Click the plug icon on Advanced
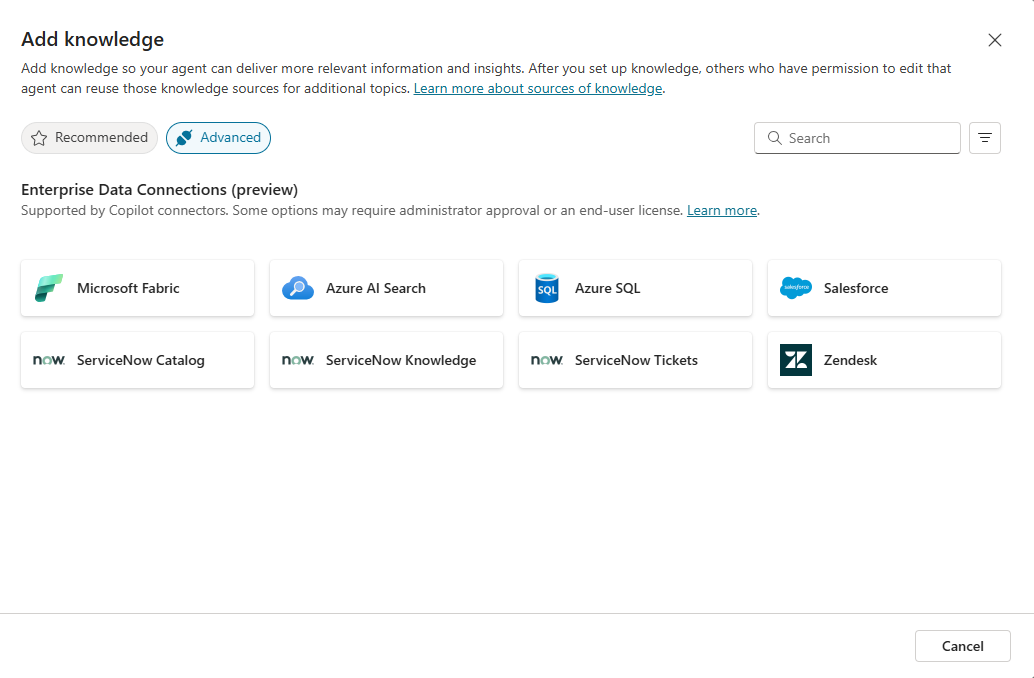This screenshot has width=1034, height=678. click(185, 138)
